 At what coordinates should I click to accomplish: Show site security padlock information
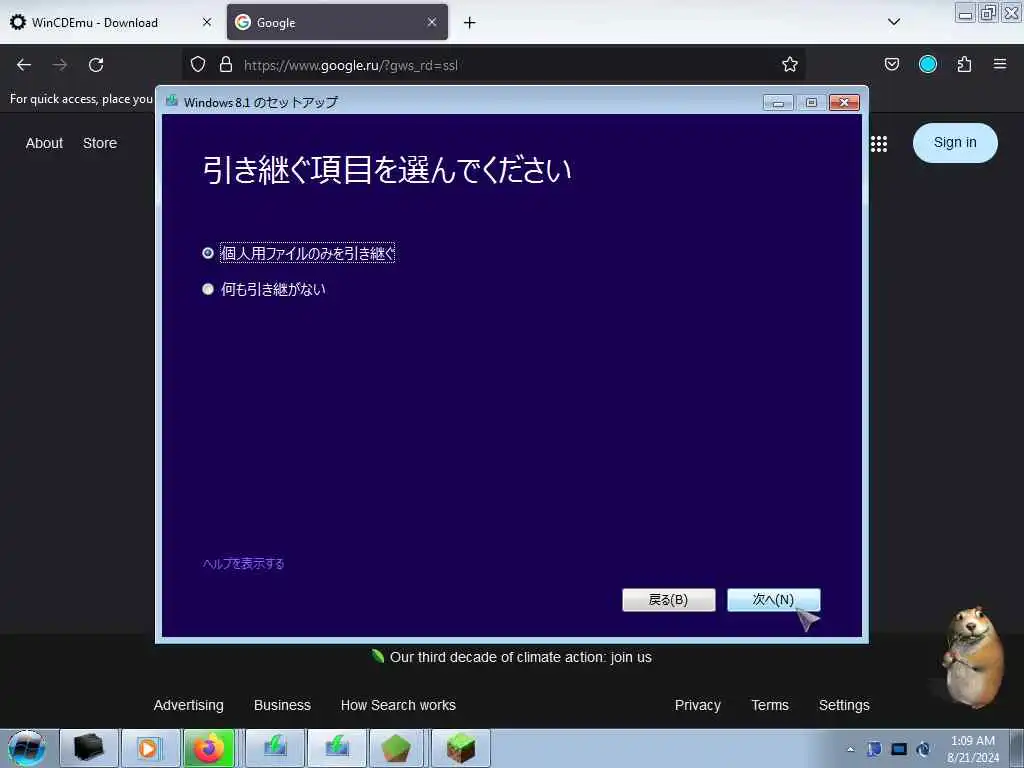coord(226,65)
